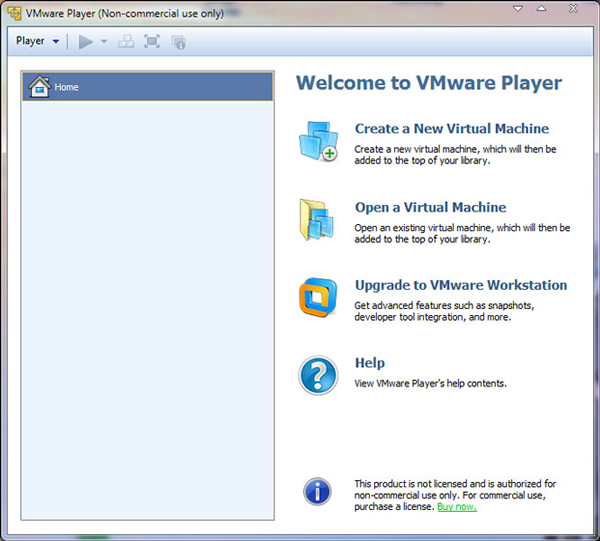The height and width of the screenshot is (541, 600).
Task: Click the 'Create a new virtual machine, which' description
Action: click(455, 155)
